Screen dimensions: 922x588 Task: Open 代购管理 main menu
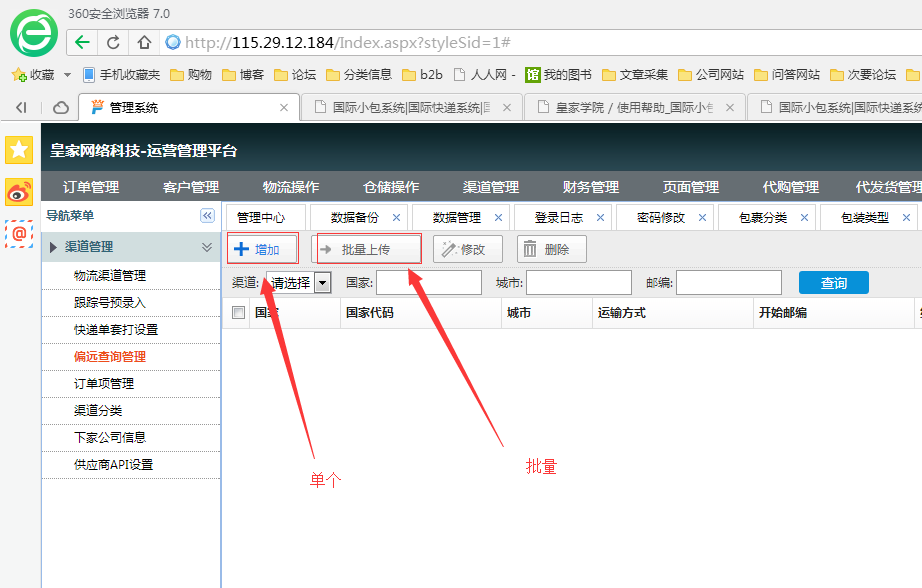pyautogui.click(x=791, y=187)
